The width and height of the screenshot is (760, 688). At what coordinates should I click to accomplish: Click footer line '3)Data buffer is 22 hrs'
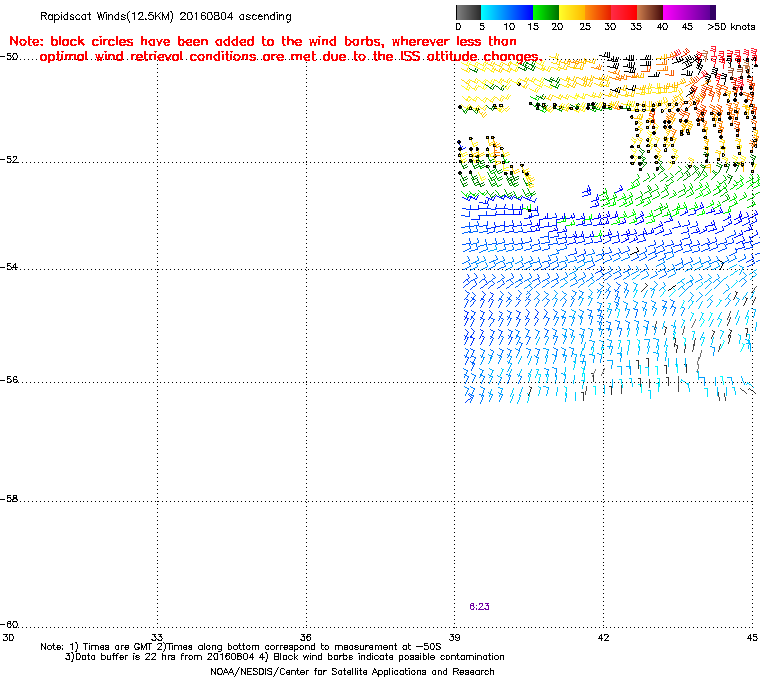pyautogui.click(x=285, y=657)
